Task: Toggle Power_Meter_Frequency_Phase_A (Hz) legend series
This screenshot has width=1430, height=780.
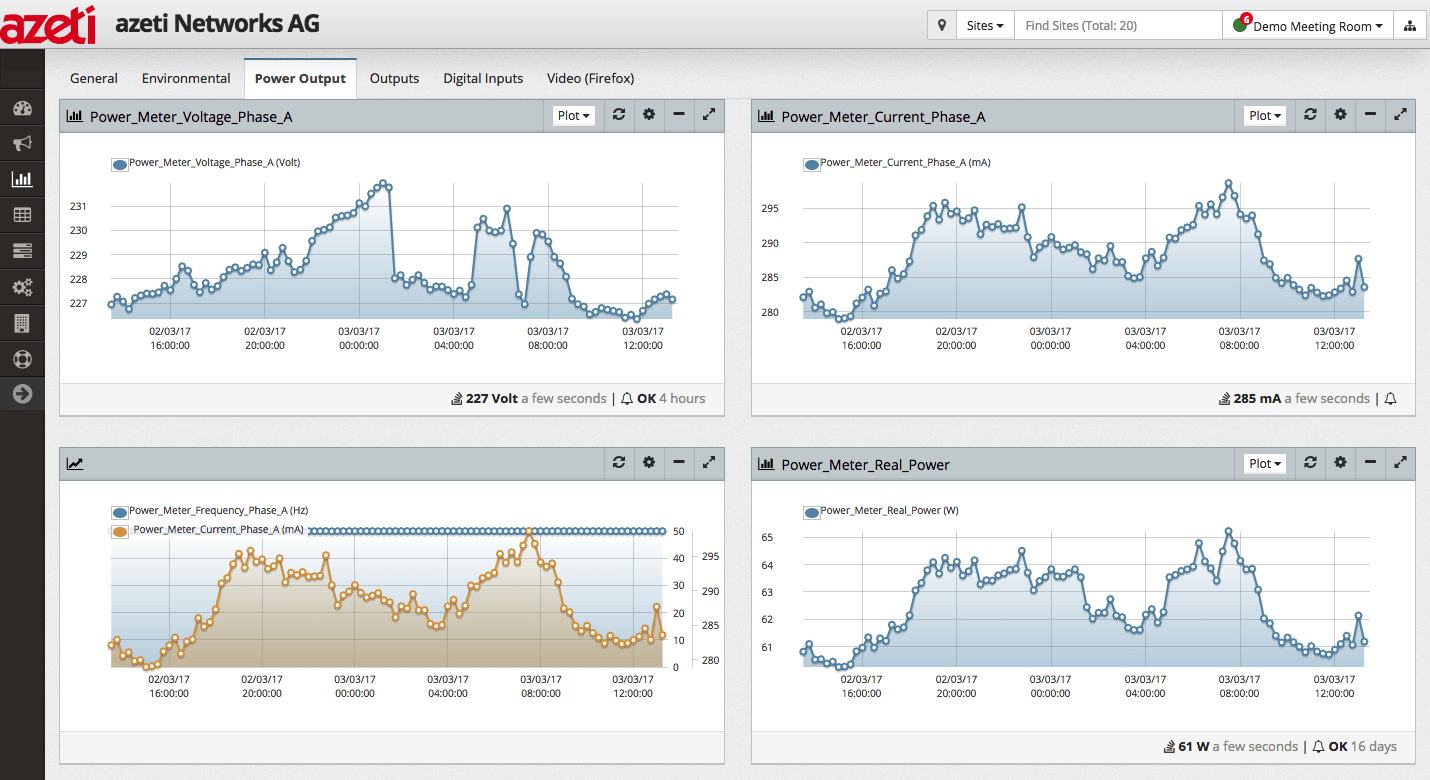Action: point(210,511)
